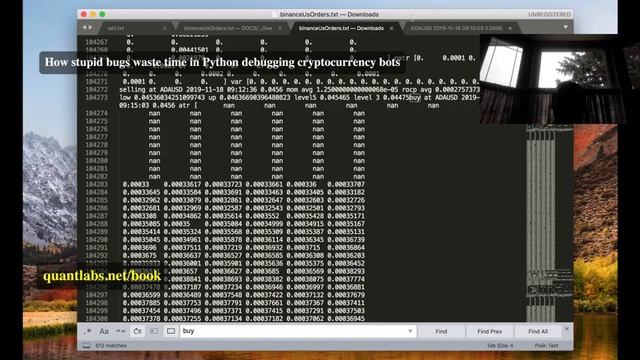Close the binanceUsOrders.txt — Downloads tab
The height and width of the screenshot is (360, 640).
point(391,28)
